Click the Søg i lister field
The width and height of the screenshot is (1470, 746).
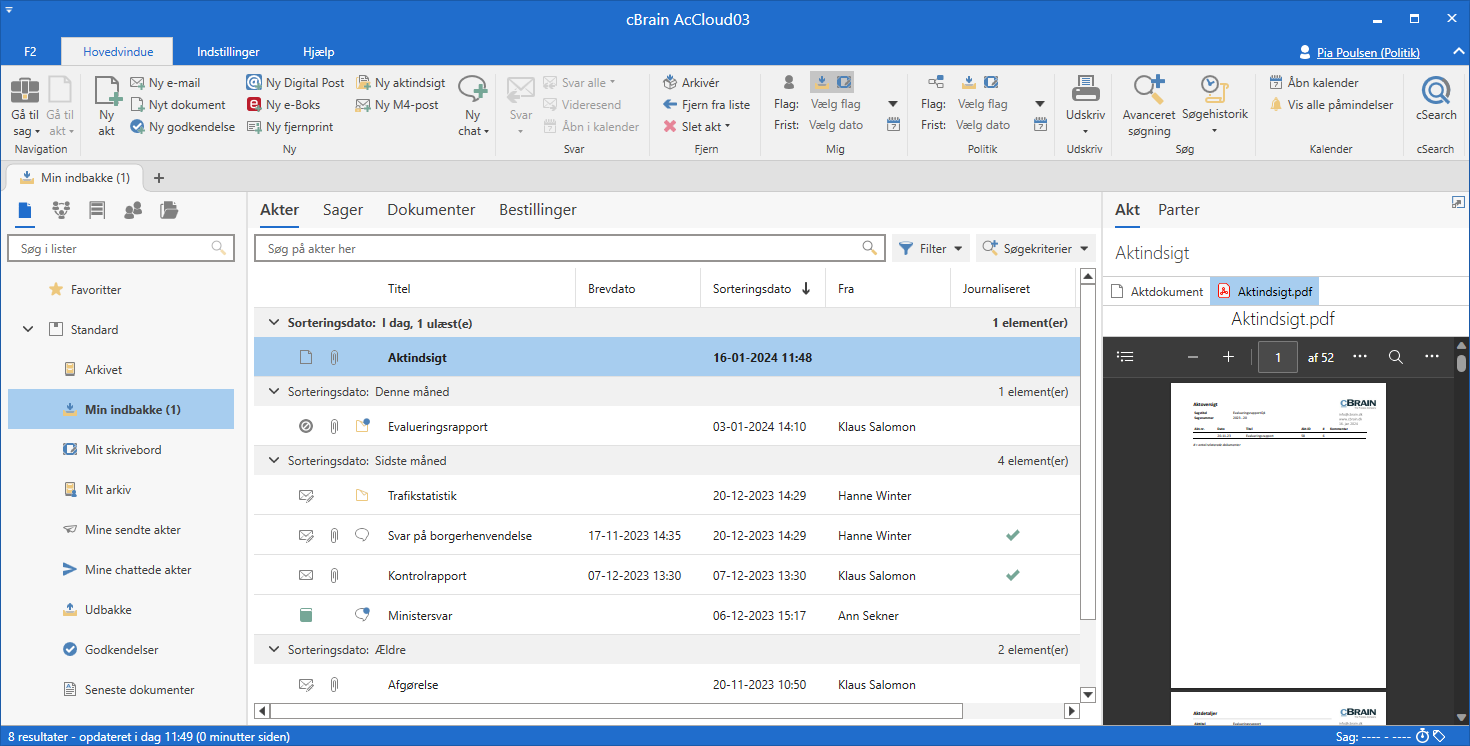(x=120, y=248)
